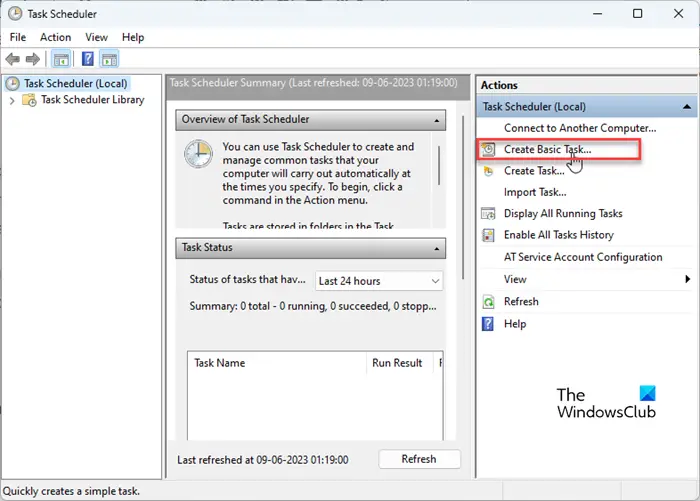Open the View menu in menu bar
This screenshot has height=501, width=700.
[x=96, y=37]
